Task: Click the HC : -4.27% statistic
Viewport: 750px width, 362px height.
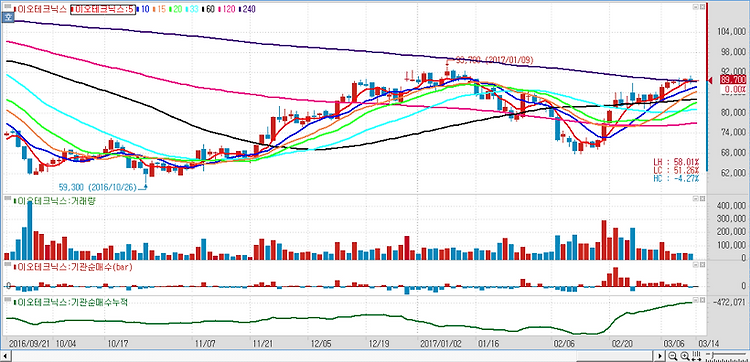Action: (x=676, y=178)
